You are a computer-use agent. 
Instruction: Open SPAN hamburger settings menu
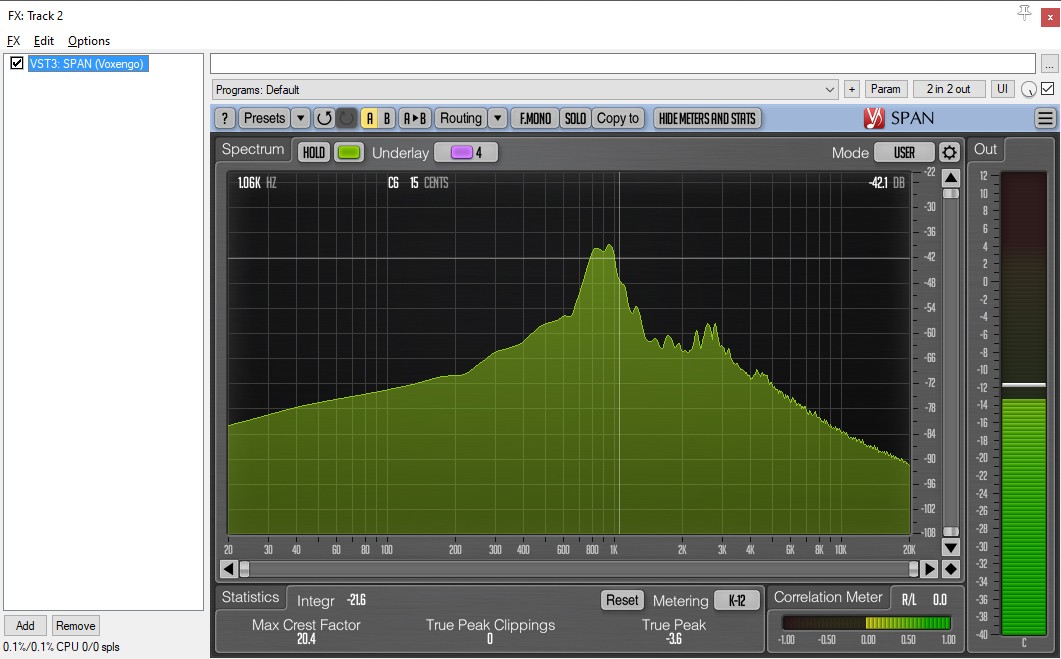coord(1045,118)
